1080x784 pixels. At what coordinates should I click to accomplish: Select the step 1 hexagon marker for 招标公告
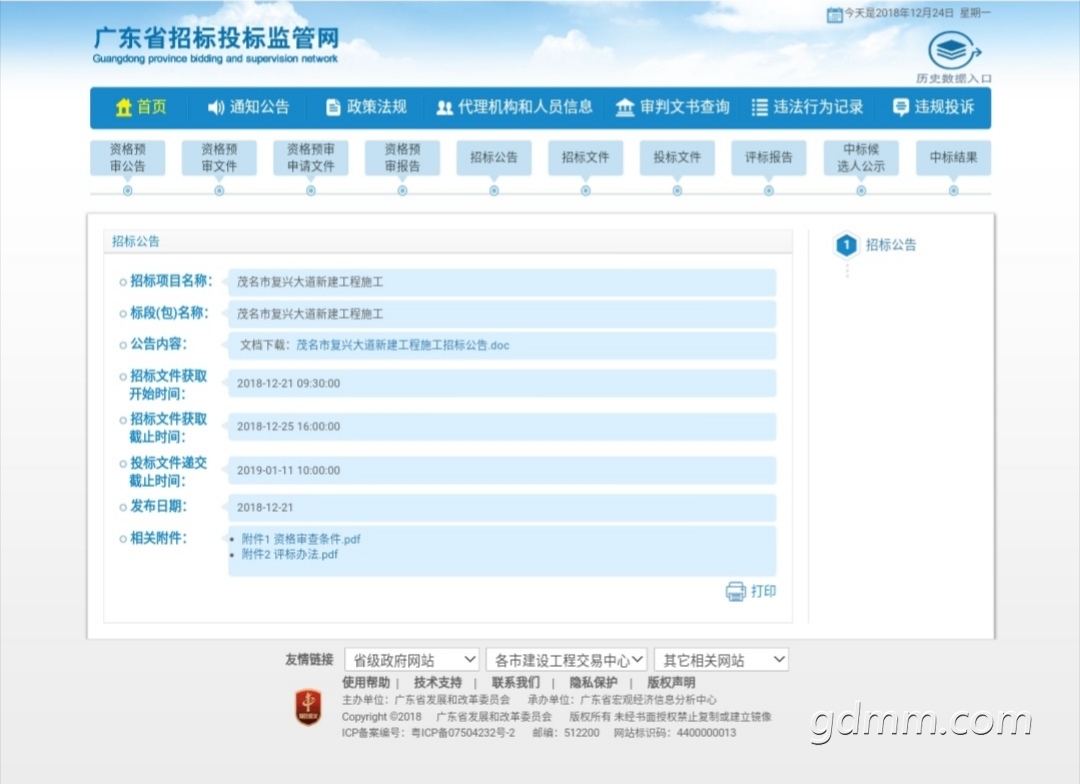tap(846, 245)
